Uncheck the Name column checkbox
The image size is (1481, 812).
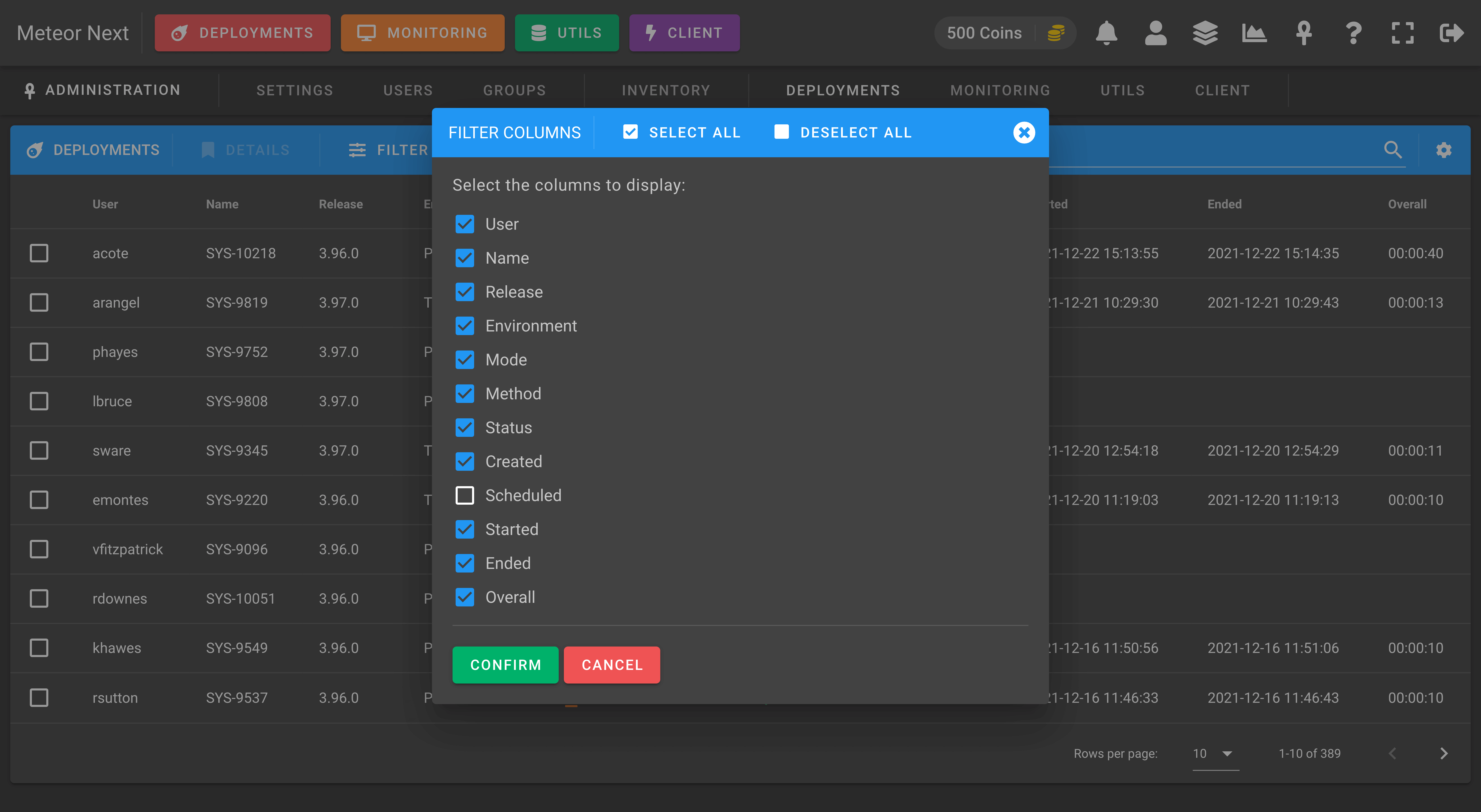(x=465, y=258)
